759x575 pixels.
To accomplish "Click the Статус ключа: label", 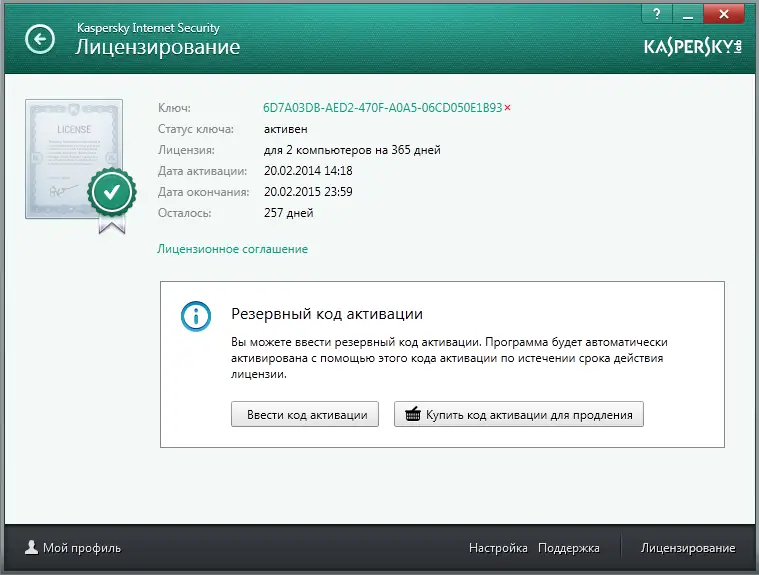I will [196, 129].
